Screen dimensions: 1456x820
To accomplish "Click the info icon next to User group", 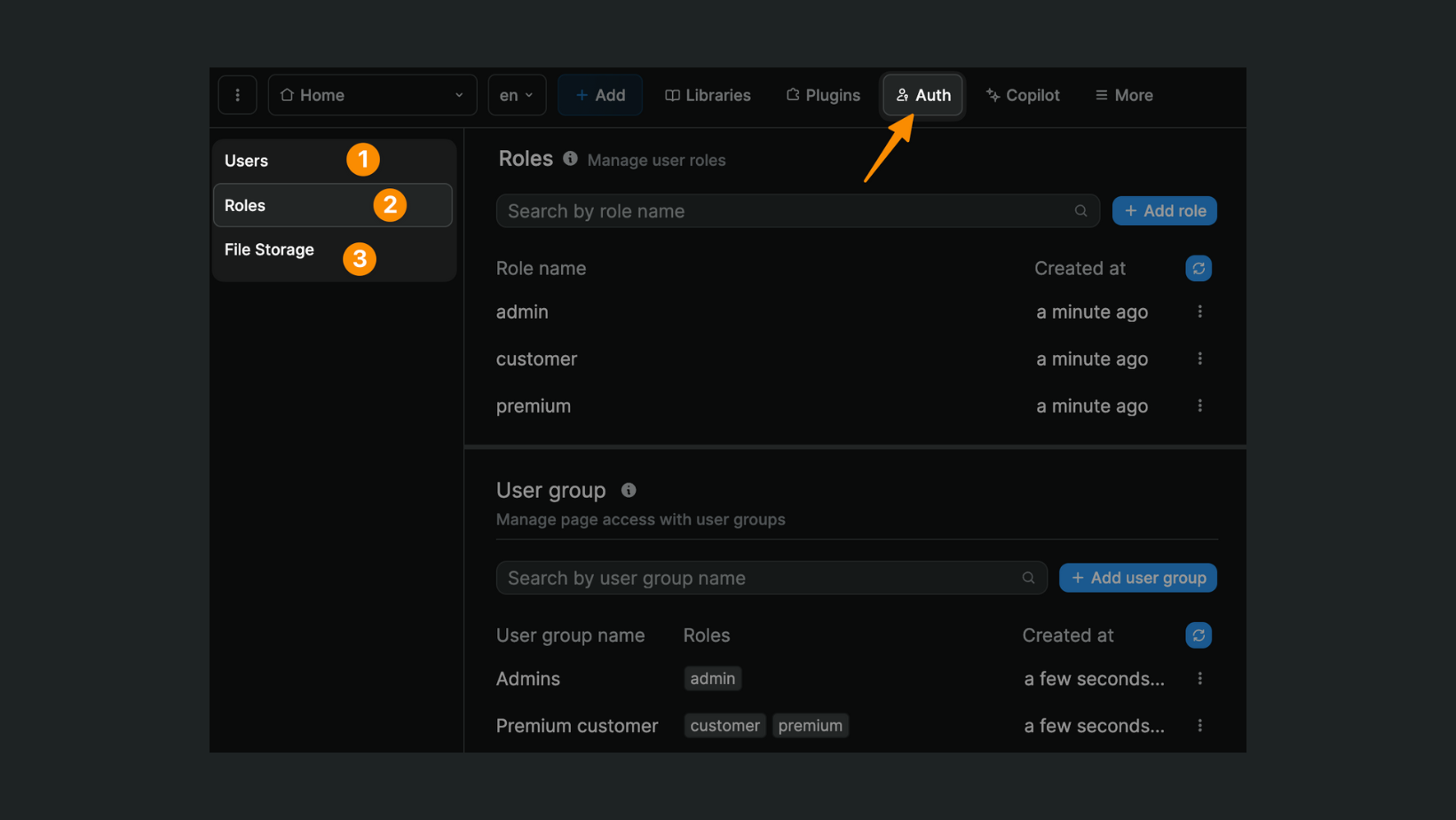I will (629, 489).
